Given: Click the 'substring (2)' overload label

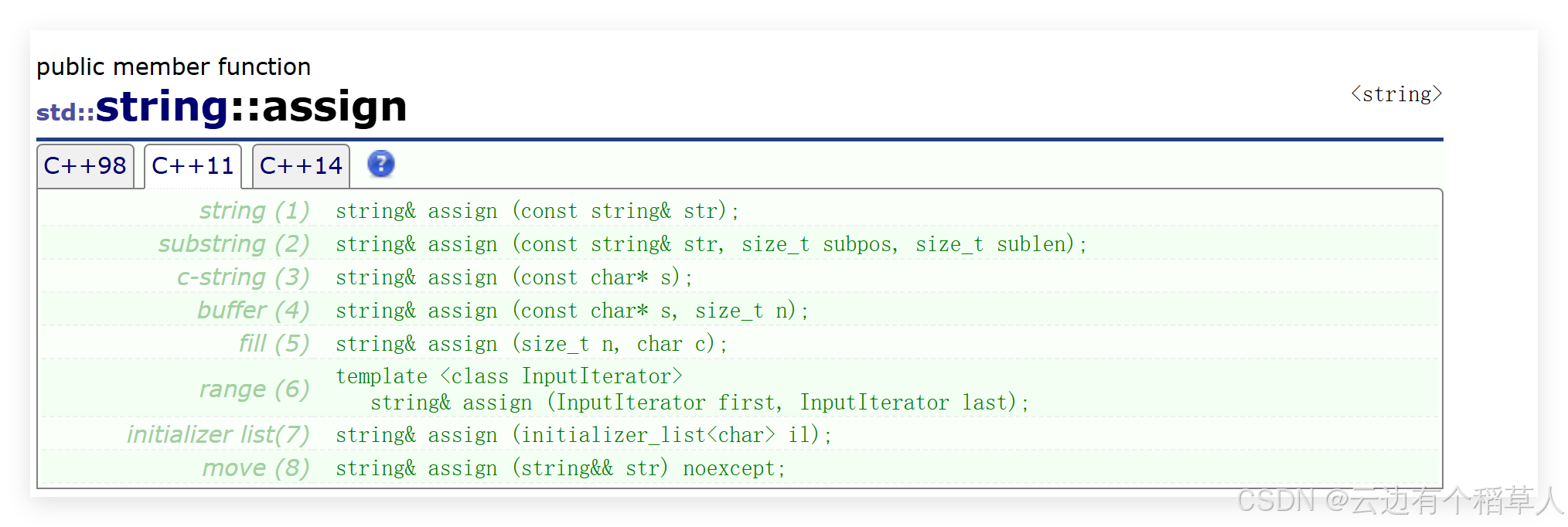Looking at the screenshot, I should pyautogui.click(x=234, y=243).
